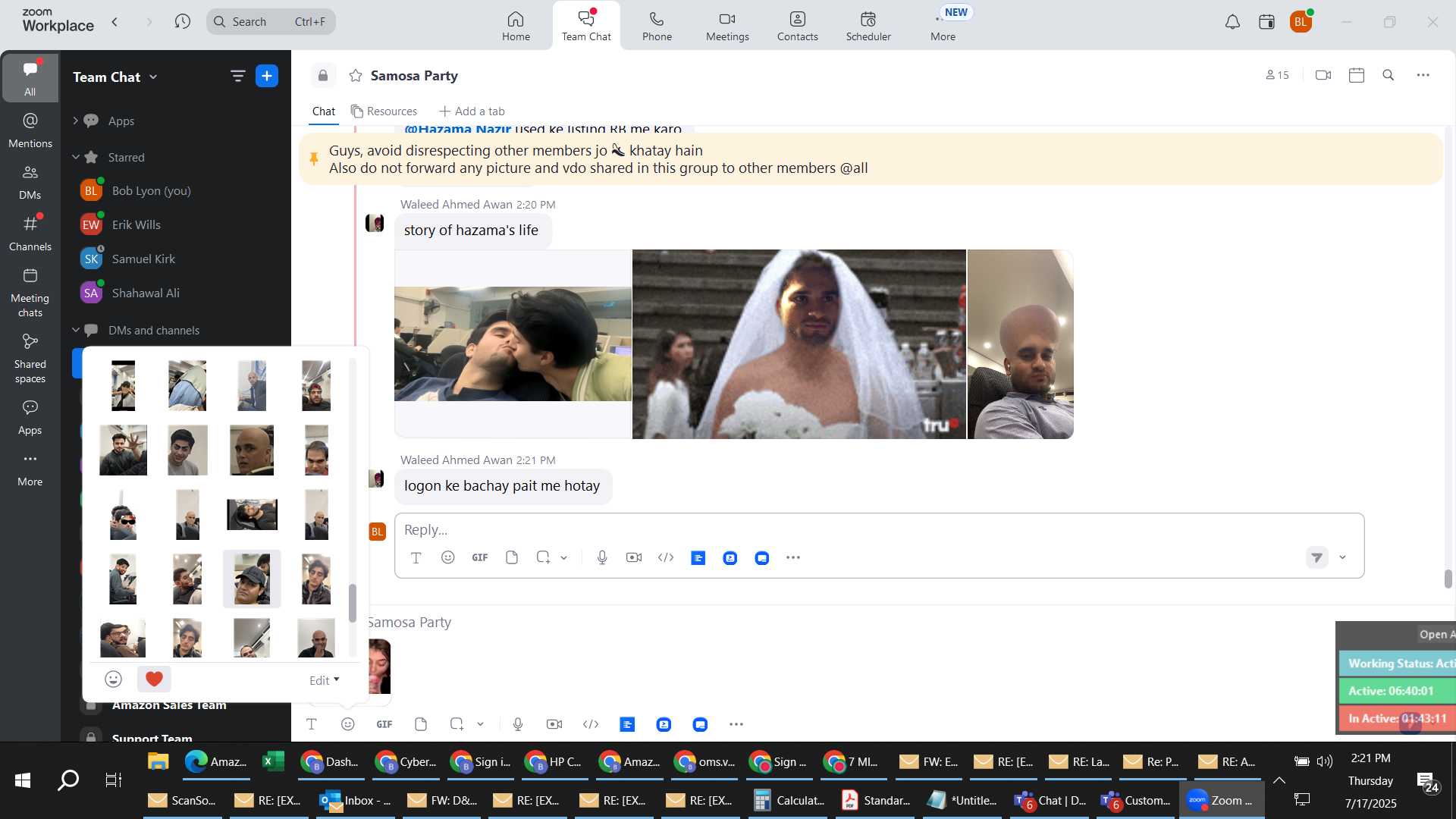Open Shared spaces in the sidebar

[x=30, y=358]
